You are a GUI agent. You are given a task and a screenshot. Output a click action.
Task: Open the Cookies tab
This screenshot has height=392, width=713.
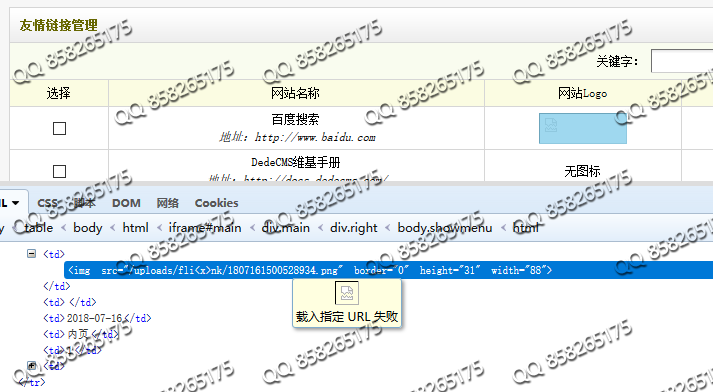pos(216,203)
